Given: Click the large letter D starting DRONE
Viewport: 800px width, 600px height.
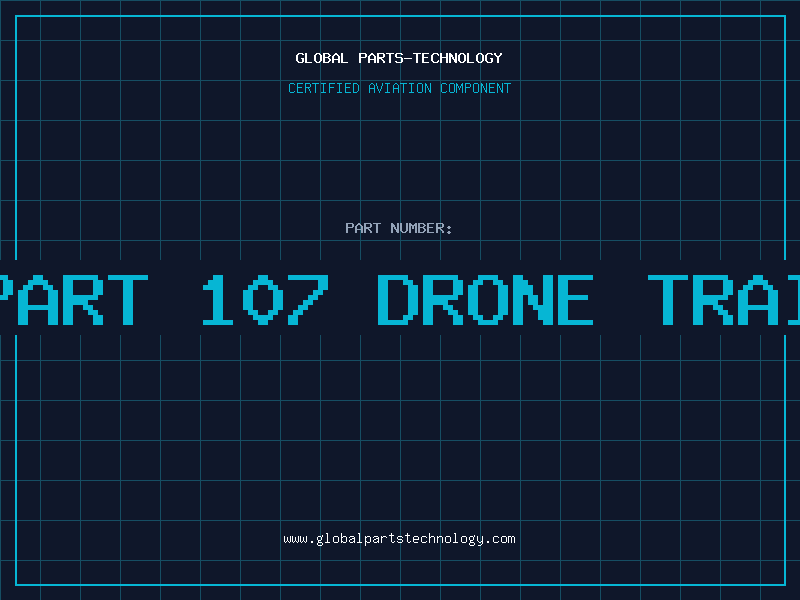Looking at the screenshot, I should point(397,299).
